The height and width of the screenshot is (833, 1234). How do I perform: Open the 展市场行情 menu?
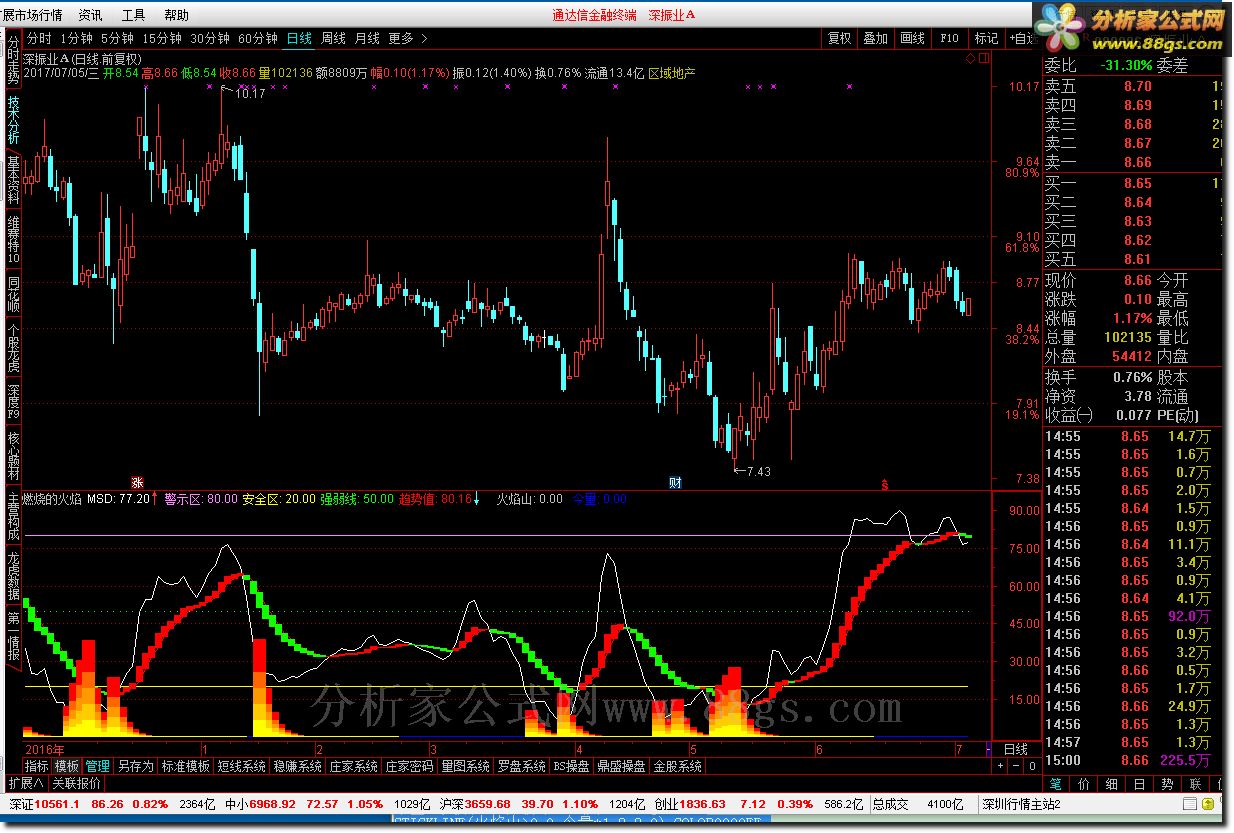(x=32, y=15)
